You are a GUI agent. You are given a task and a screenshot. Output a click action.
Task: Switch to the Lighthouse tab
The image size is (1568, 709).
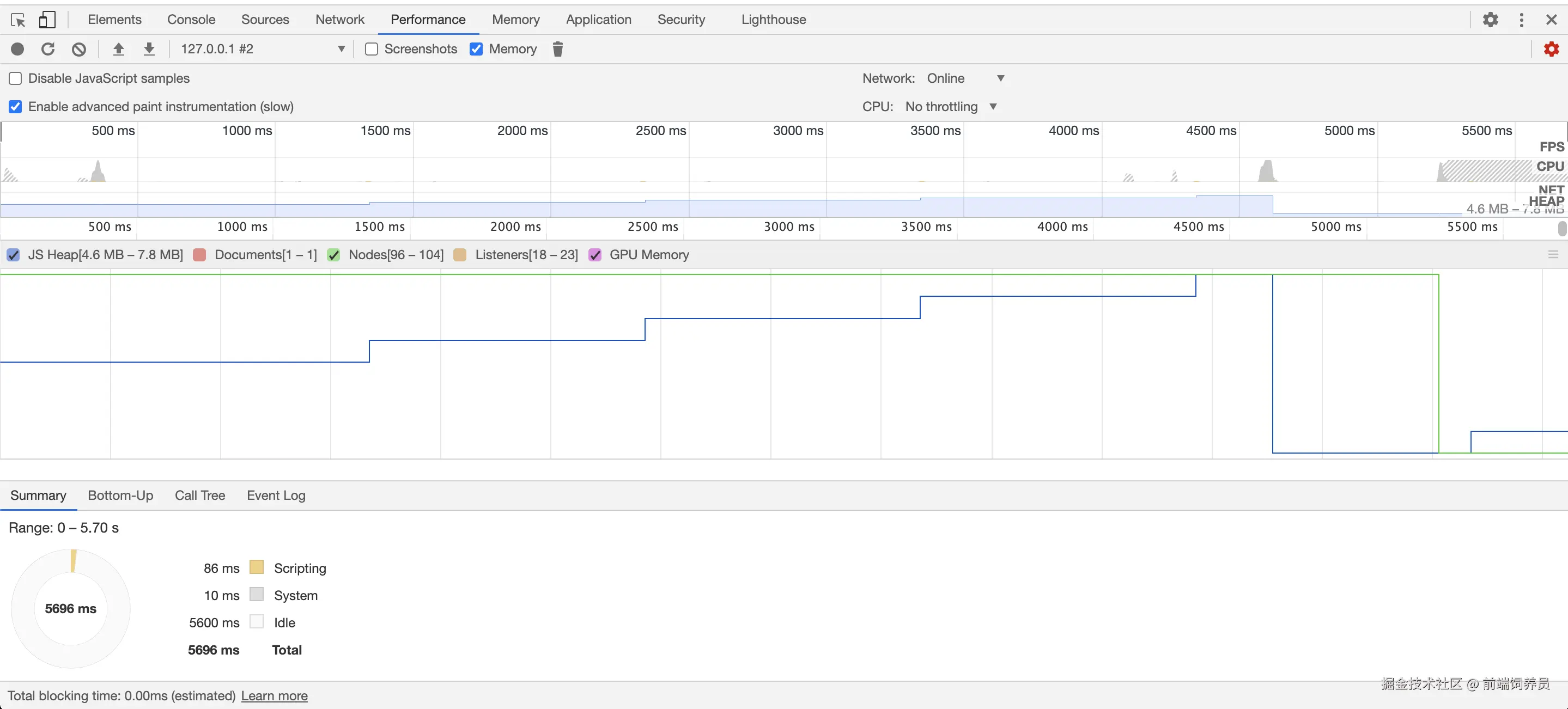[x=773, y=20]
